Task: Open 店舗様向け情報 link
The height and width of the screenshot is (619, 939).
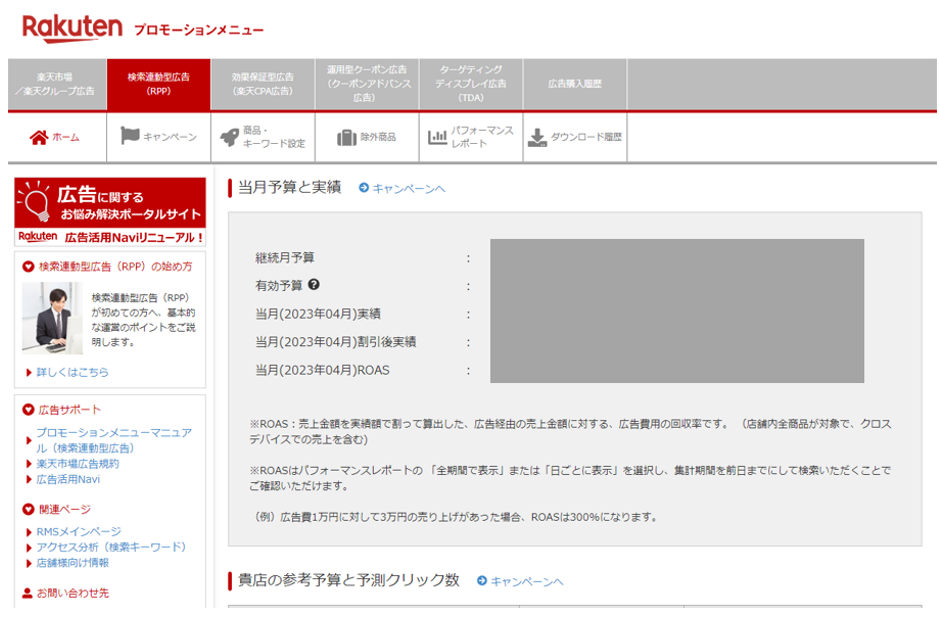Action: coord(72,563)
